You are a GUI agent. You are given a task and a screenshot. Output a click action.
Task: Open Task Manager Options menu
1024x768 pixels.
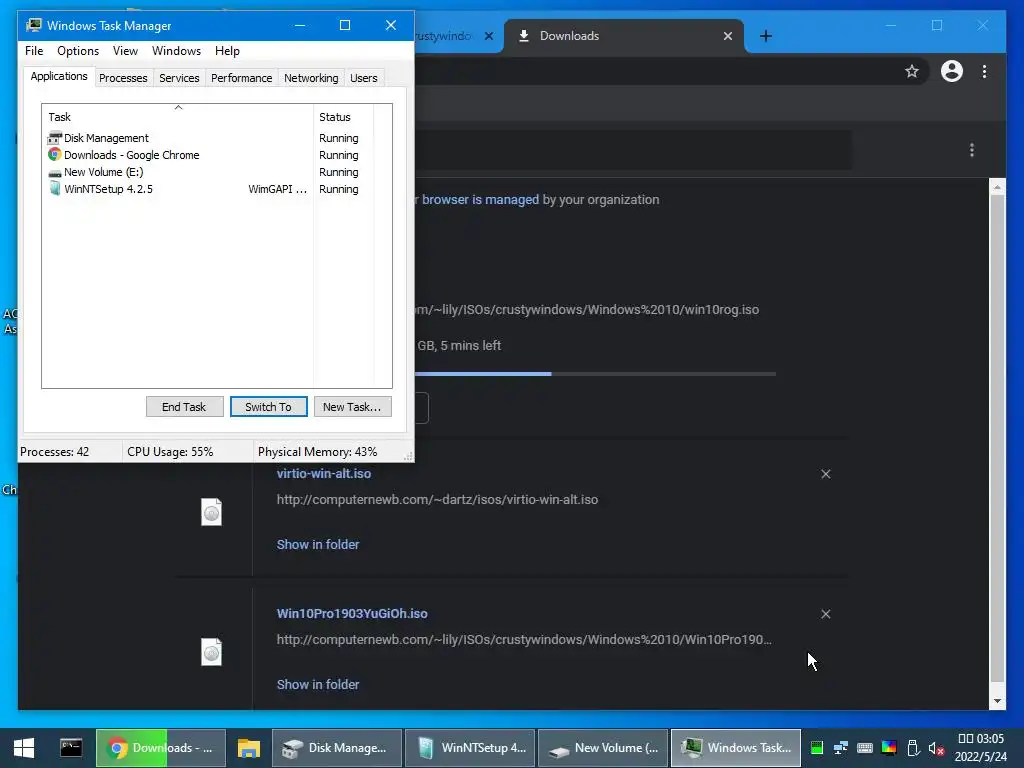pyautogui.click(x=78, y=51)
